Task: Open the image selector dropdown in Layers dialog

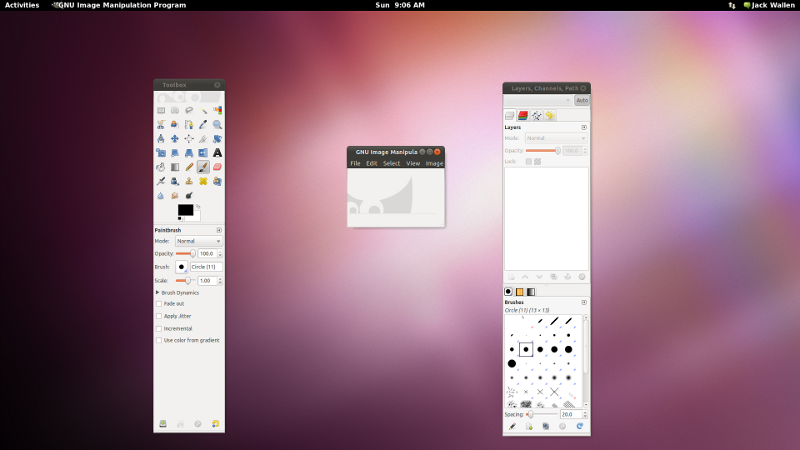Action: coord(538,101)
